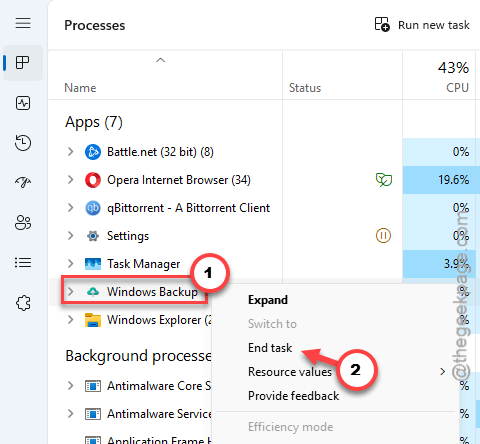
Task: Expand the Antimalware Core Service row
Action: [70, 386]
